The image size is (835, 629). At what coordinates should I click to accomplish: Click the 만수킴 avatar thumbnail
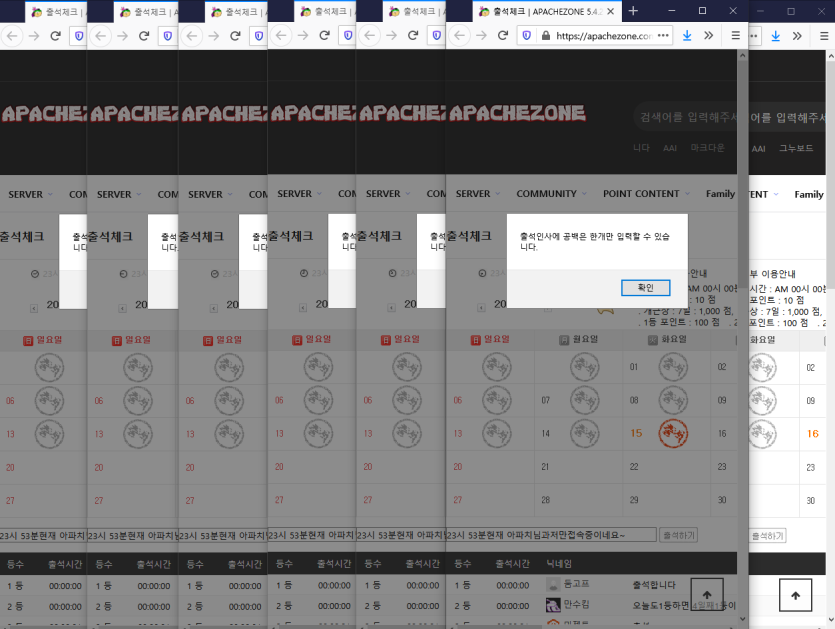[553, 605]
